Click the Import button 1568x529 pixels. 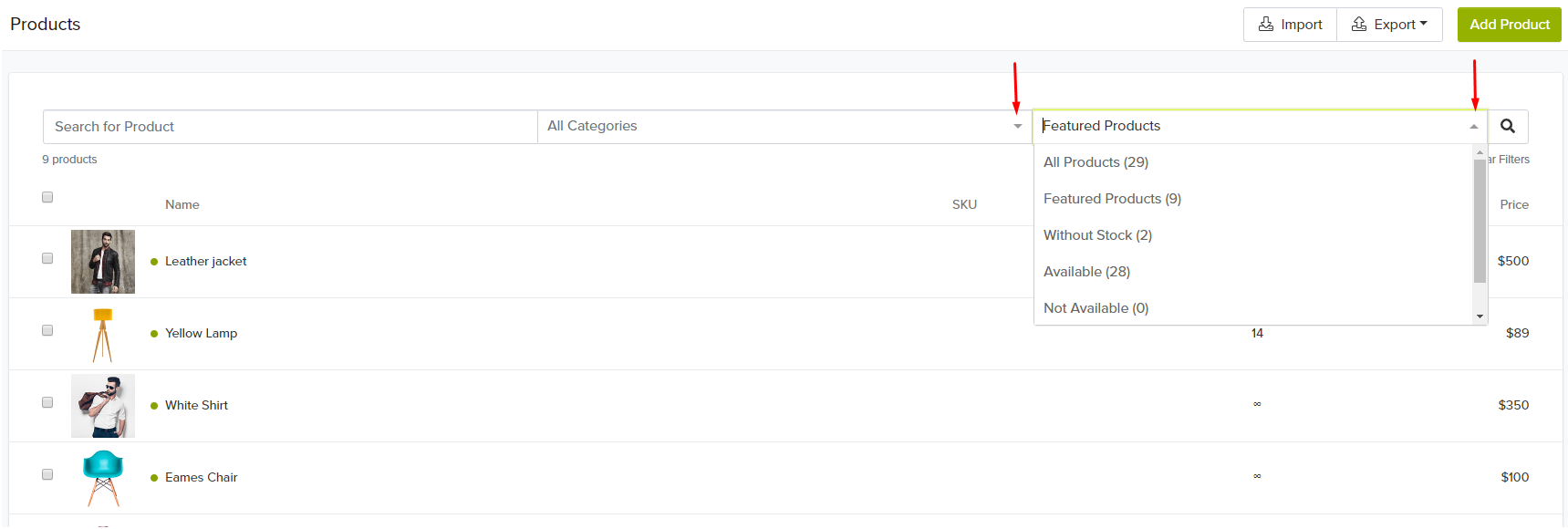1290,25
